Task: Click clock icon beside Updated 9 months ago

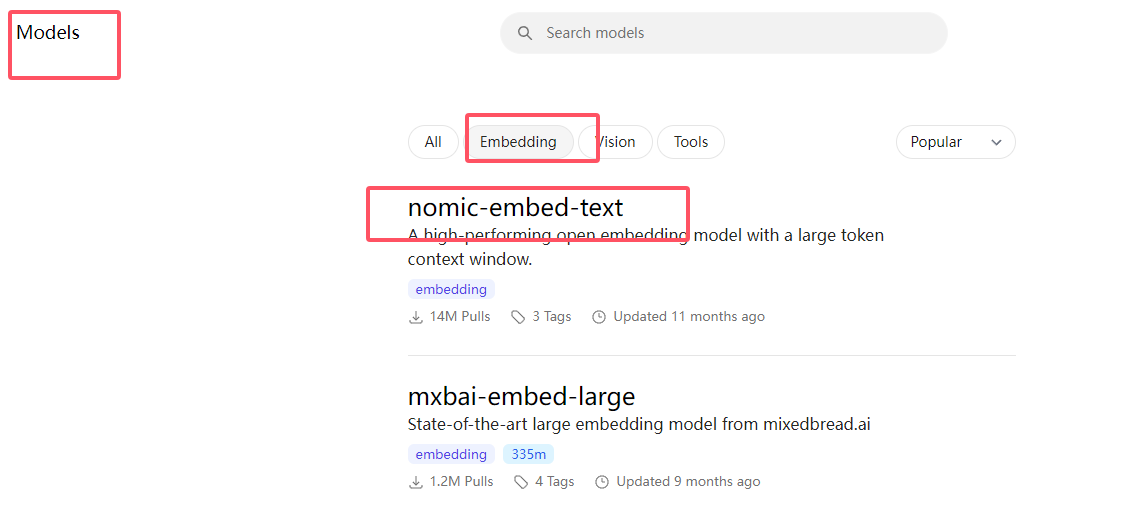Action: (603, 482)
